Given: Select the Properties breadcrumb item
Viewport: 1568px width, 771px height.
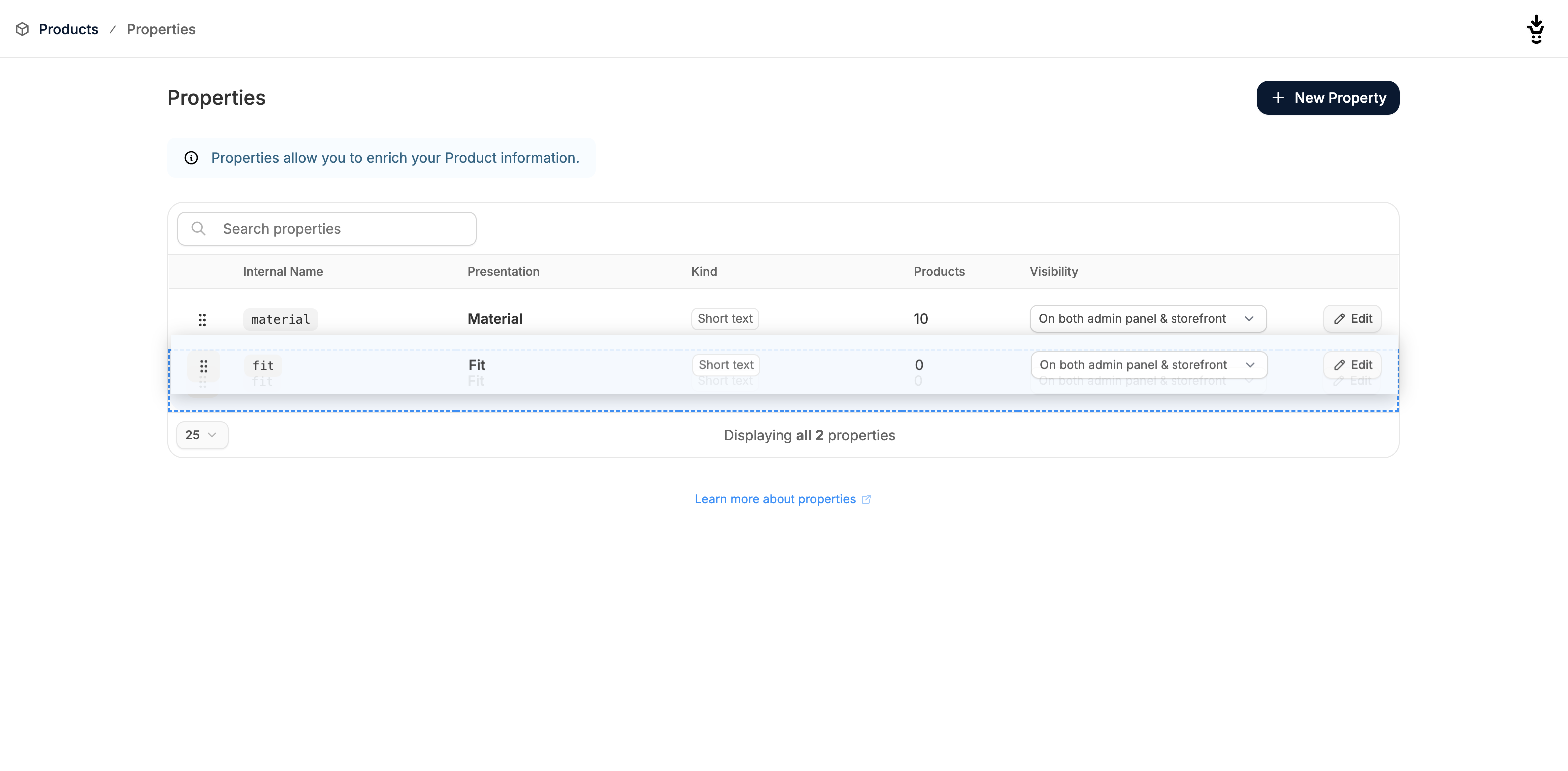Looking at the screenshot, I should pyautogui.click(x=161, y=29).
